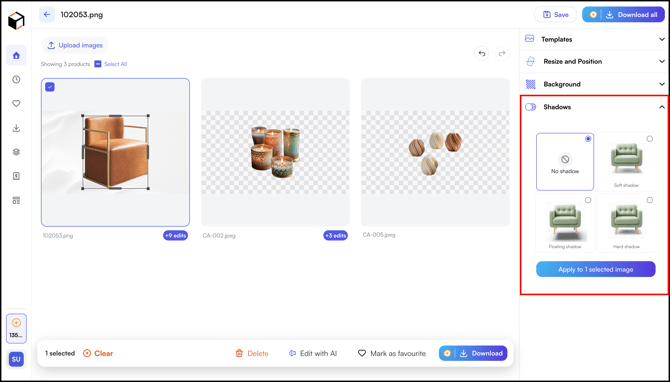
Task: Toggle the Shadows switch
Action: [x=531, y=107]
